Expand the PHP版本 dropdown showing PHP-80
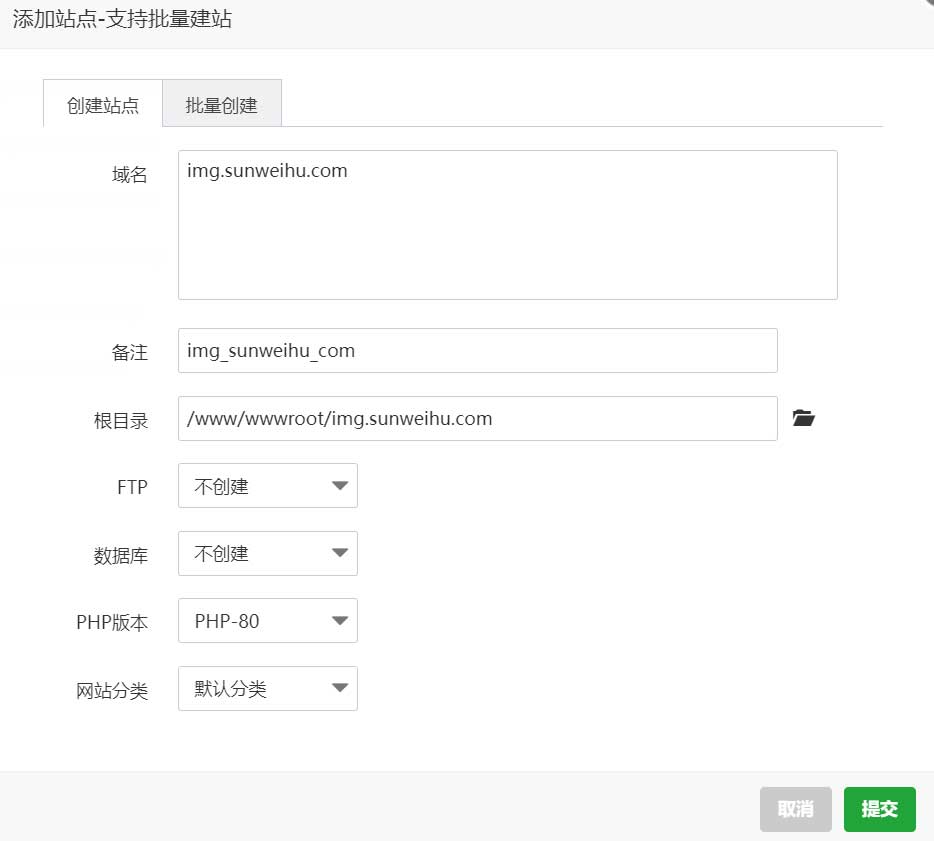934x841 pixels. pyautogui.click(x=267, y=621)
